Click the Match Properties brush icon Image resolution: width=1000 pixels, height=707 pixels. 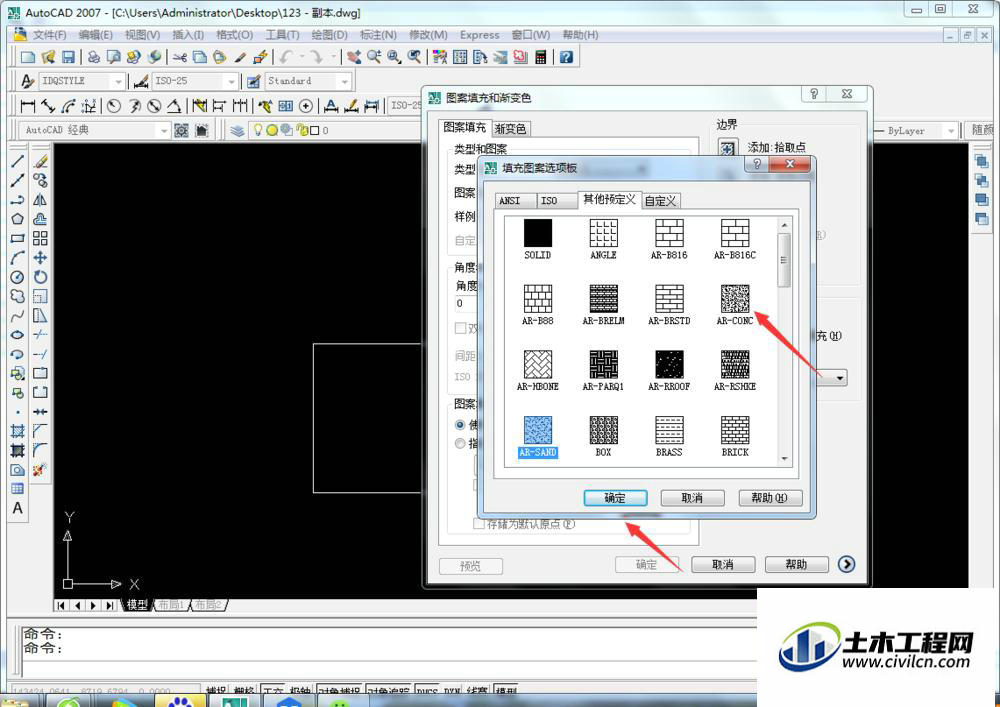(240, 57)
